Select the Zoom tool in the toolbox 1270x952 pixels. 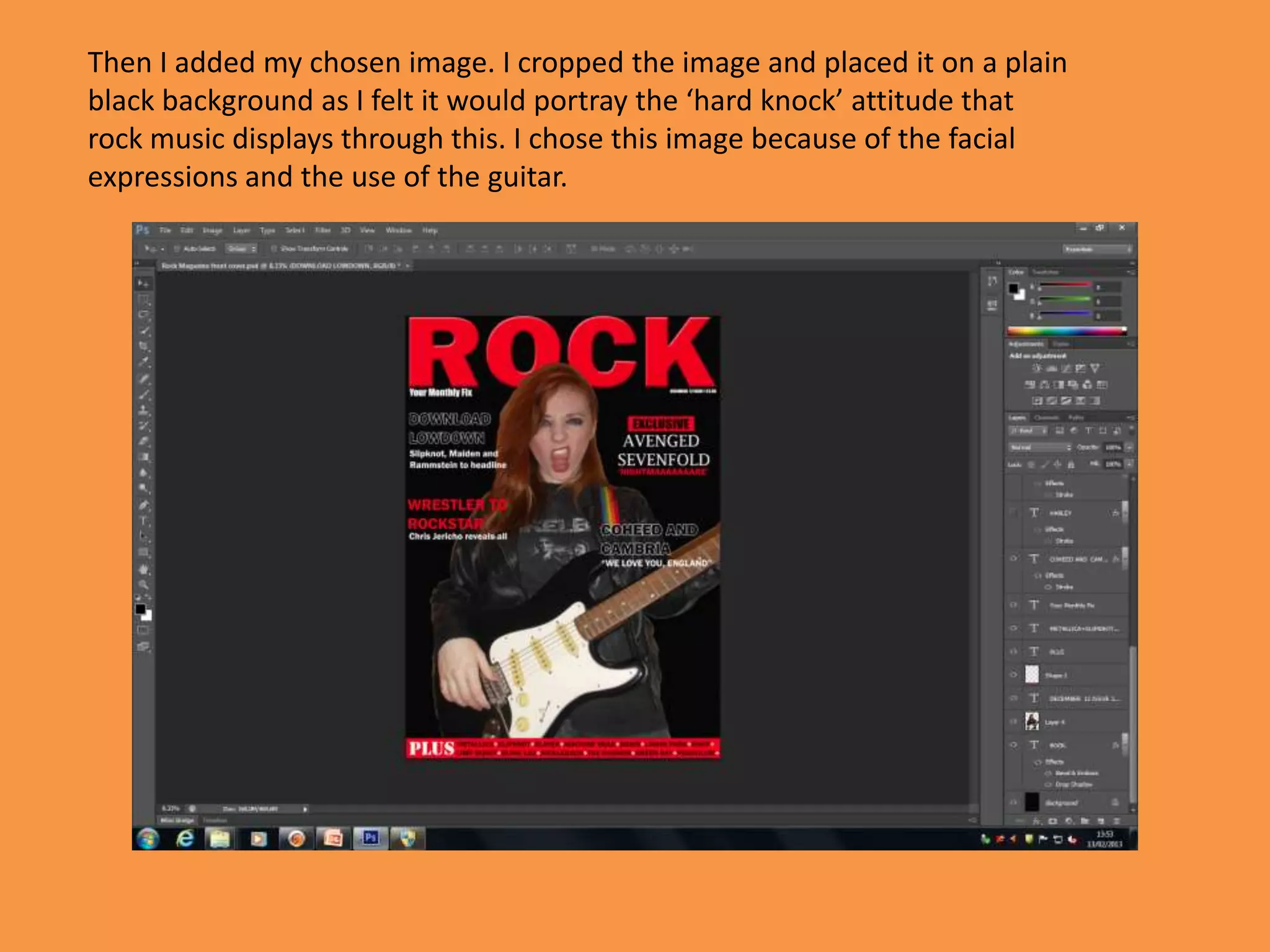143,584
